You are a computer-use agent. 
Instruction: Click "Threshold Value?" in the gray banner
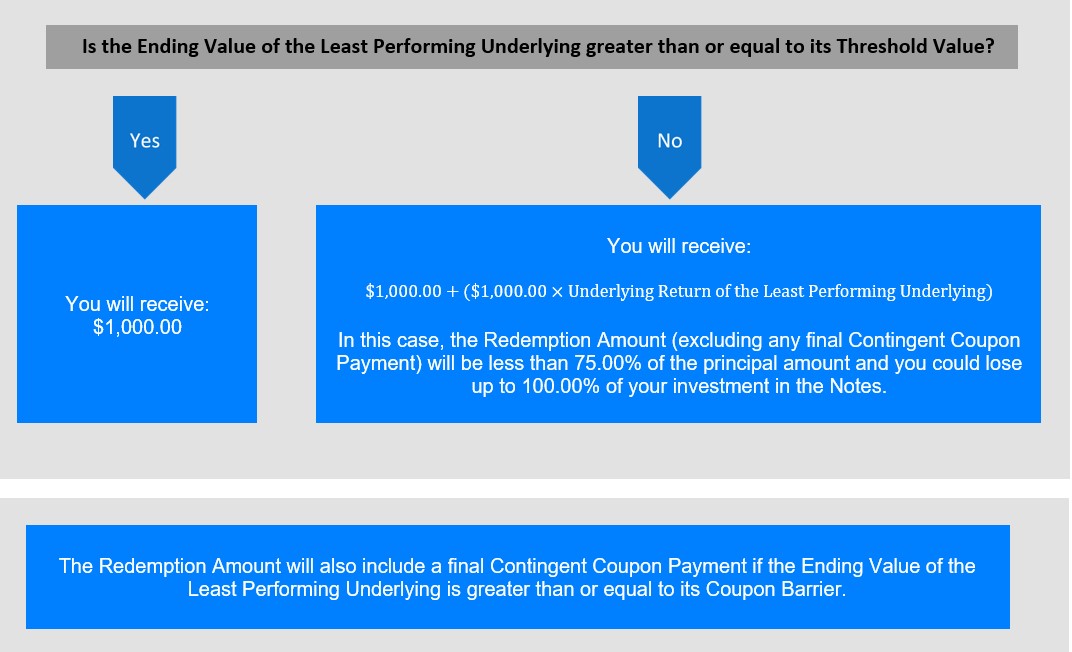[915, 46]
